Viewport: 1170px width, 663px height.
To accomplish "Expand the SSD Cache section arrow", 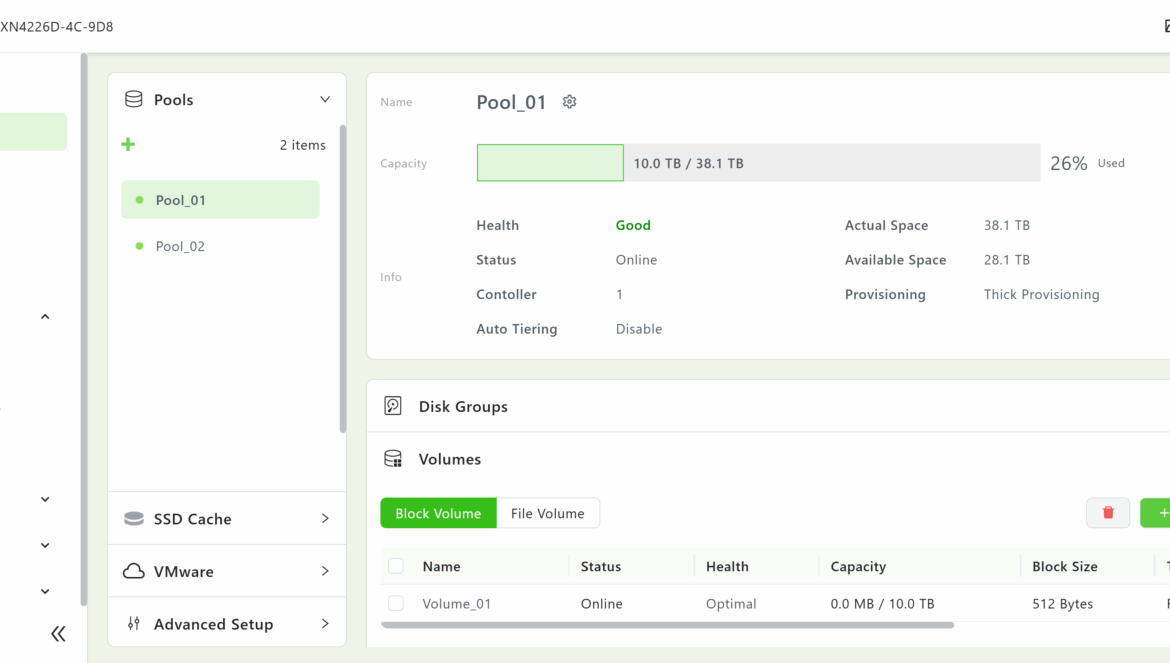I will [325, 519].
